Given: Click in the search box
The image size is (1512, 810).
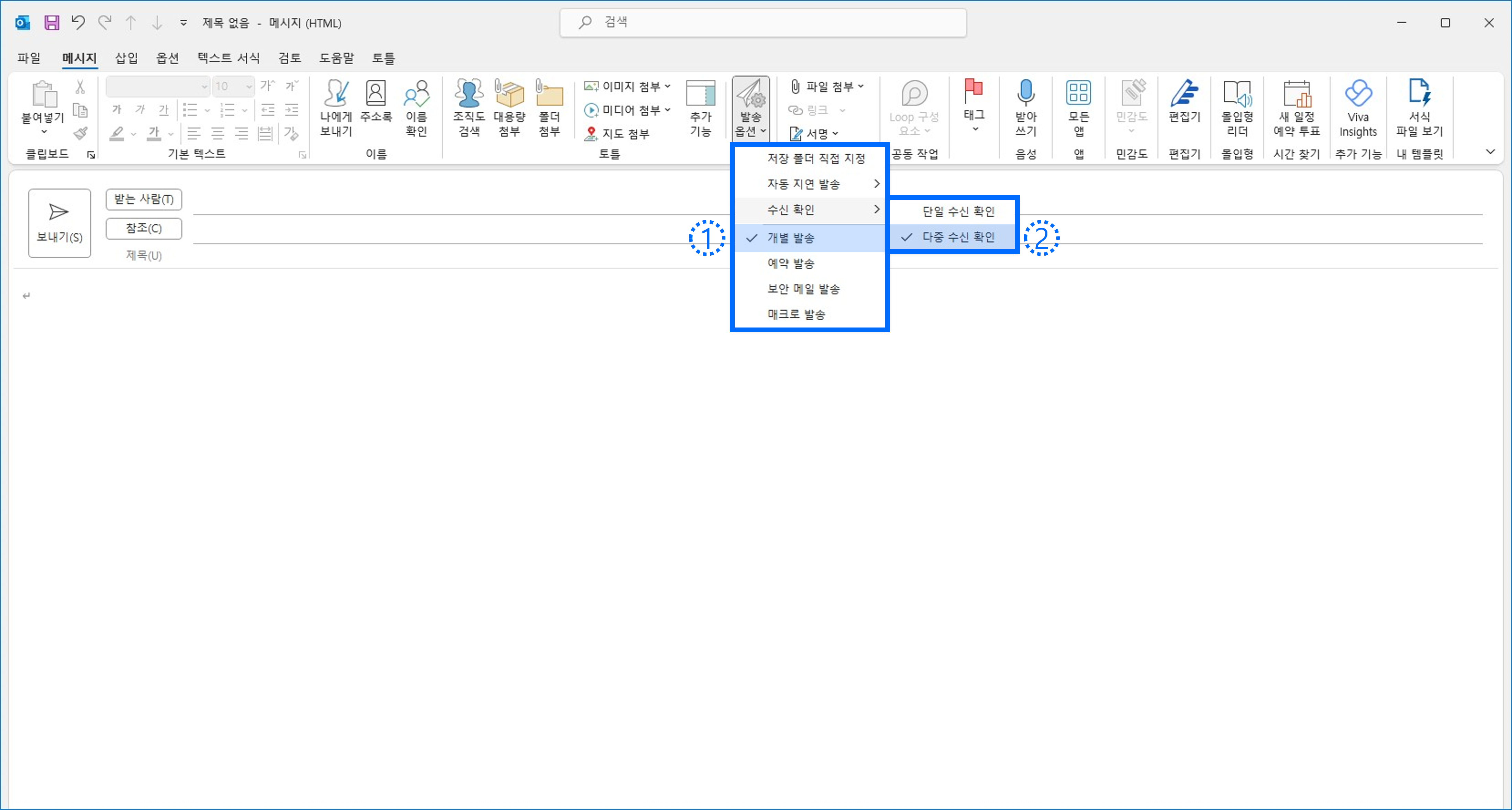Looking at the screenshot, I should click(x=763, y=23).
